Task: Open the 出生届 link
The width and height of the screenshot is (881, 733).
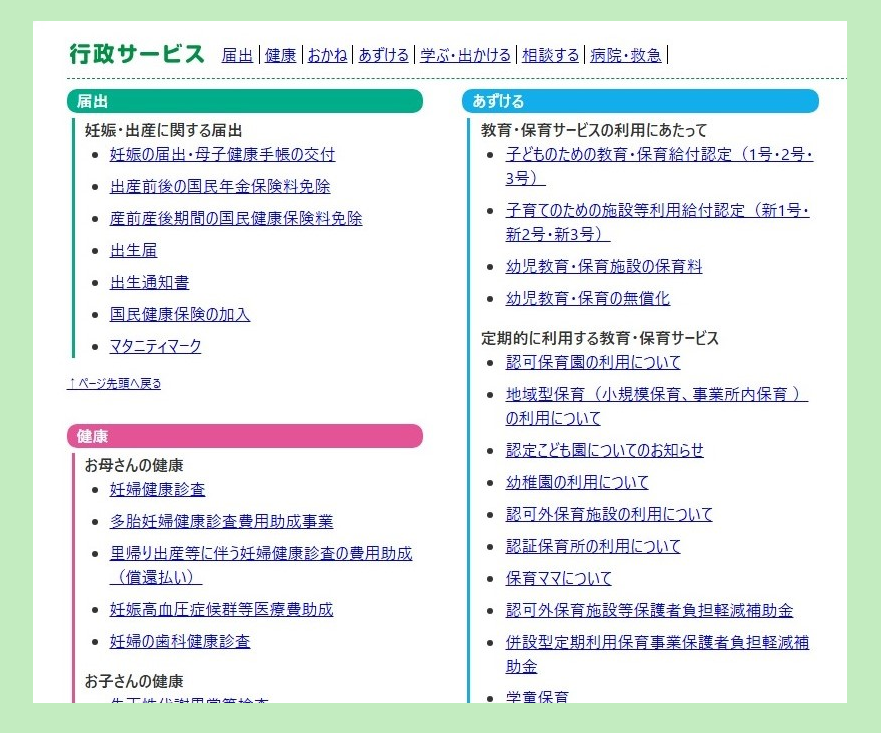Action: [133, 250]
